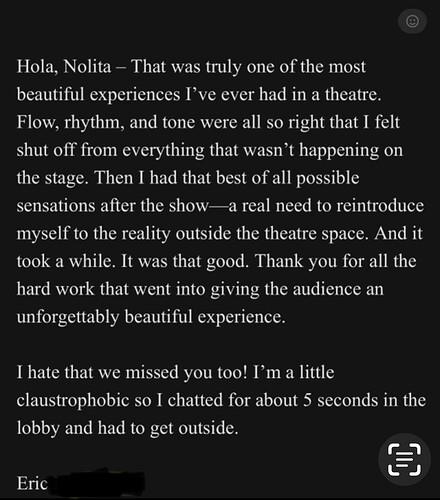Viewport: 440px width, 500px height.
Task: Click the greeting "Hola, Nolita"
Action: pyautogui.click(x=64, y=67)
